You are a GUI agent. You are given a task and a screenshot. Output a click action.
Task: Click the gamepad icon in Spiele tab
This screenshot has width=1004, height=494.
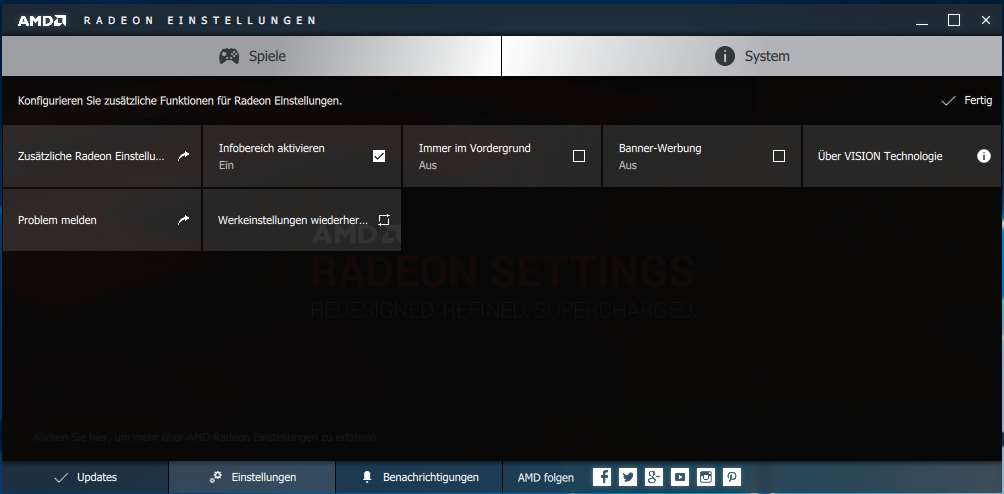coord(229,56)
